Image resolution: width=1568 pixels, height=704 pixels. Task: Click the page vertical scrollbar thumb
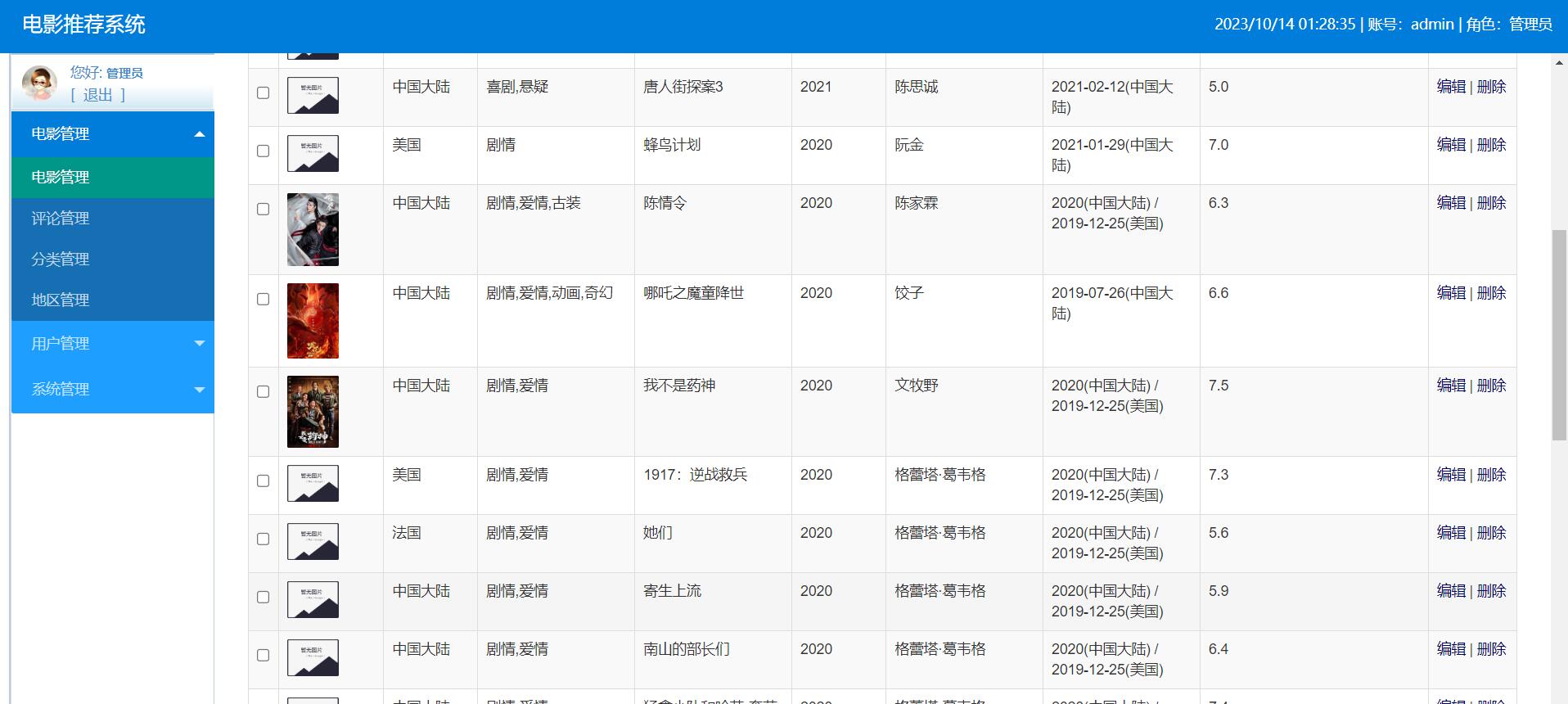[1559, 336]
